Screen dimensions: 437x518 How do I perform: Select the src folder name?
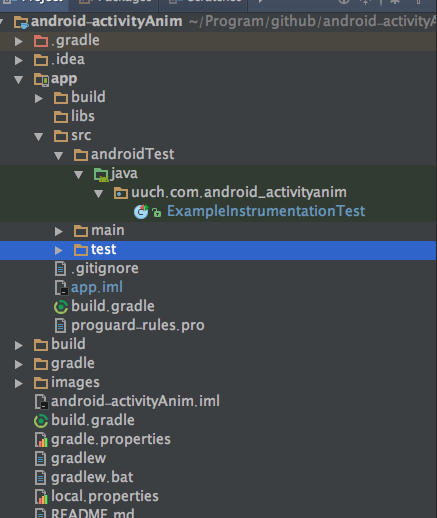click(81, 136)
